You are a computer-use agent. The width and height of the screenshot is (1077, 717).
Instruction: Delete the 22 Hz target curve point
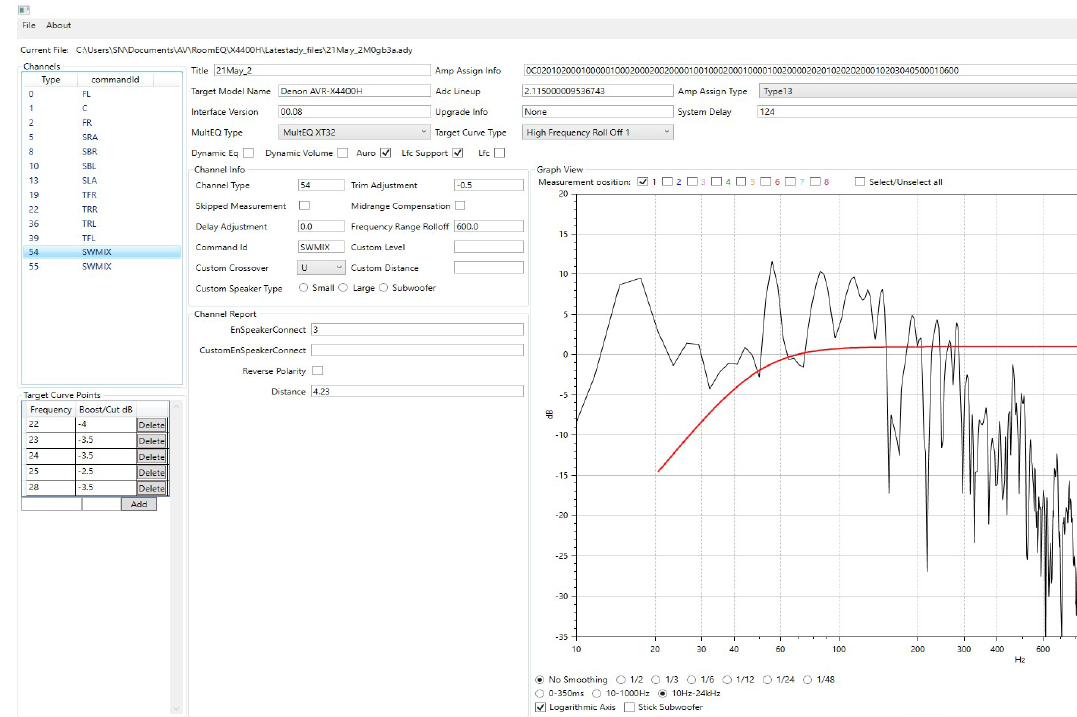point(151,425)
